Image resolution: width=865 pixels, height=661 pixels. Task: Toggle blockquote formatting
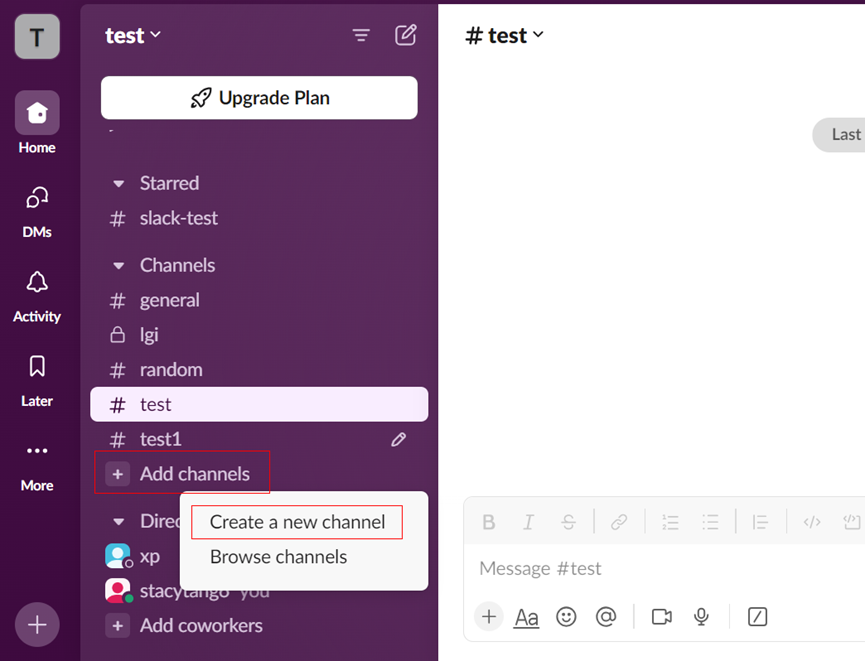(x=760, y=522)
